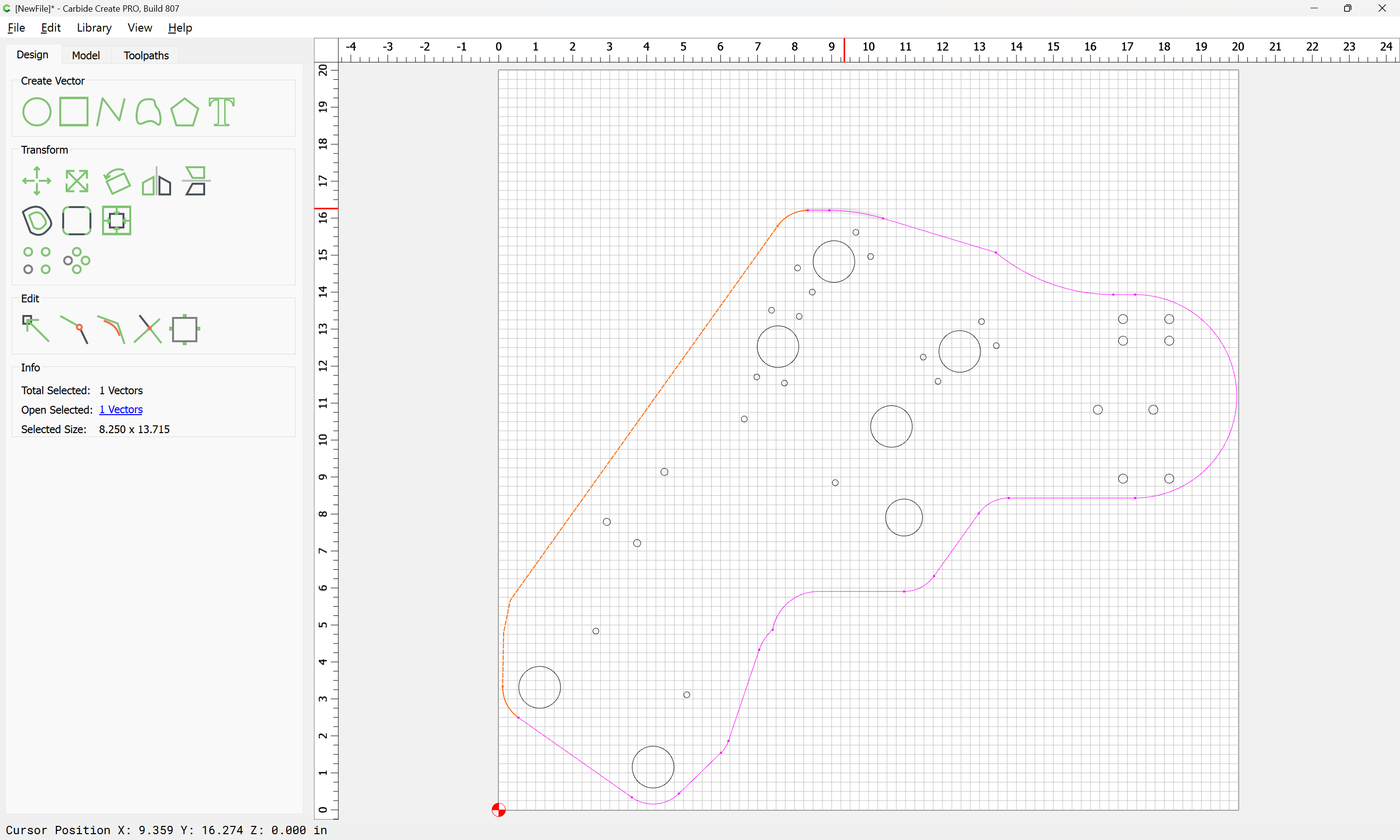Select the large circle near bottom-left corner
This screenshot has height=840, width=1400.
(539, 686)
